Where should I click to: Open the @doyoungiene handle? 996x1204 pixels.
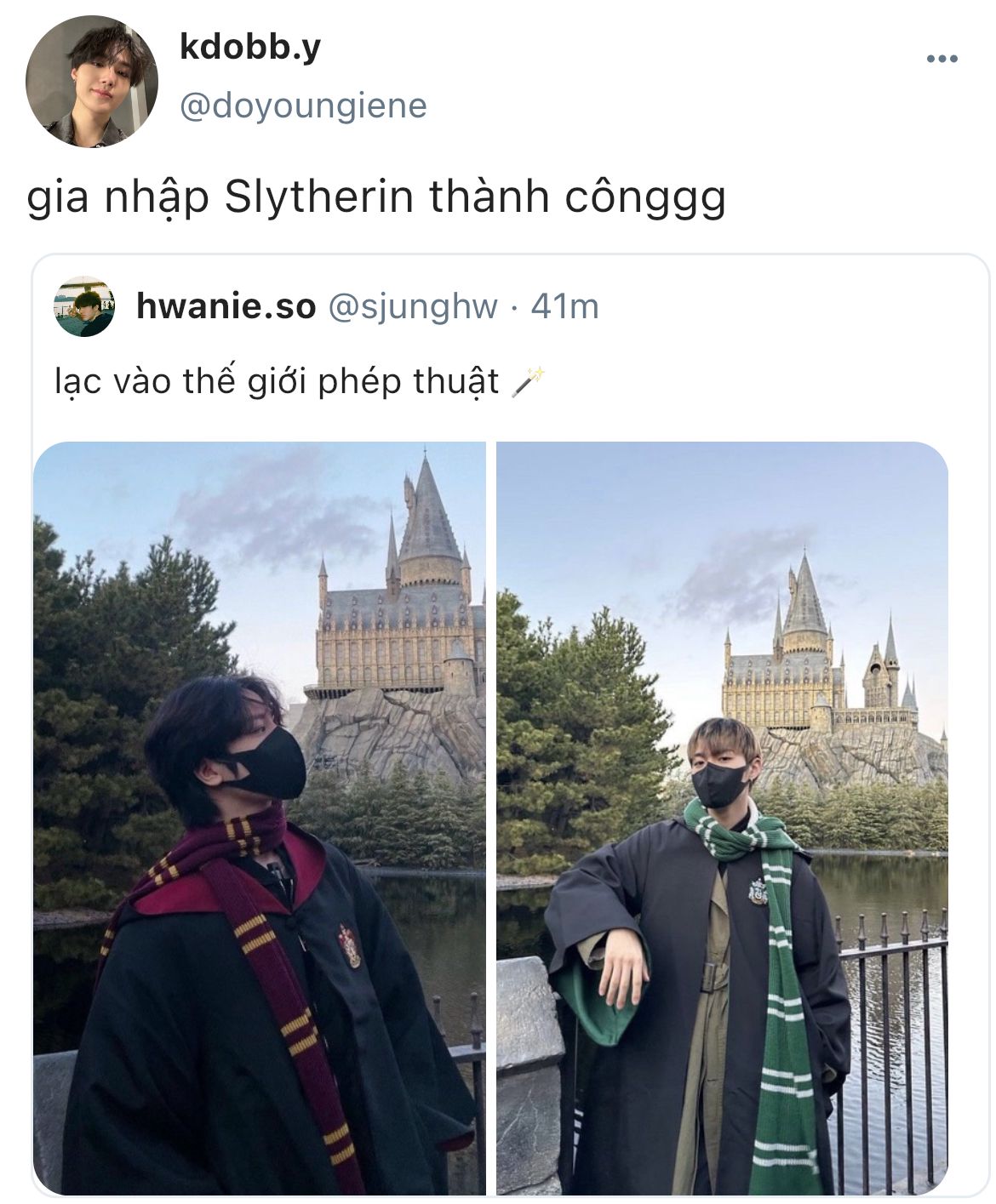tap(303, 106)
